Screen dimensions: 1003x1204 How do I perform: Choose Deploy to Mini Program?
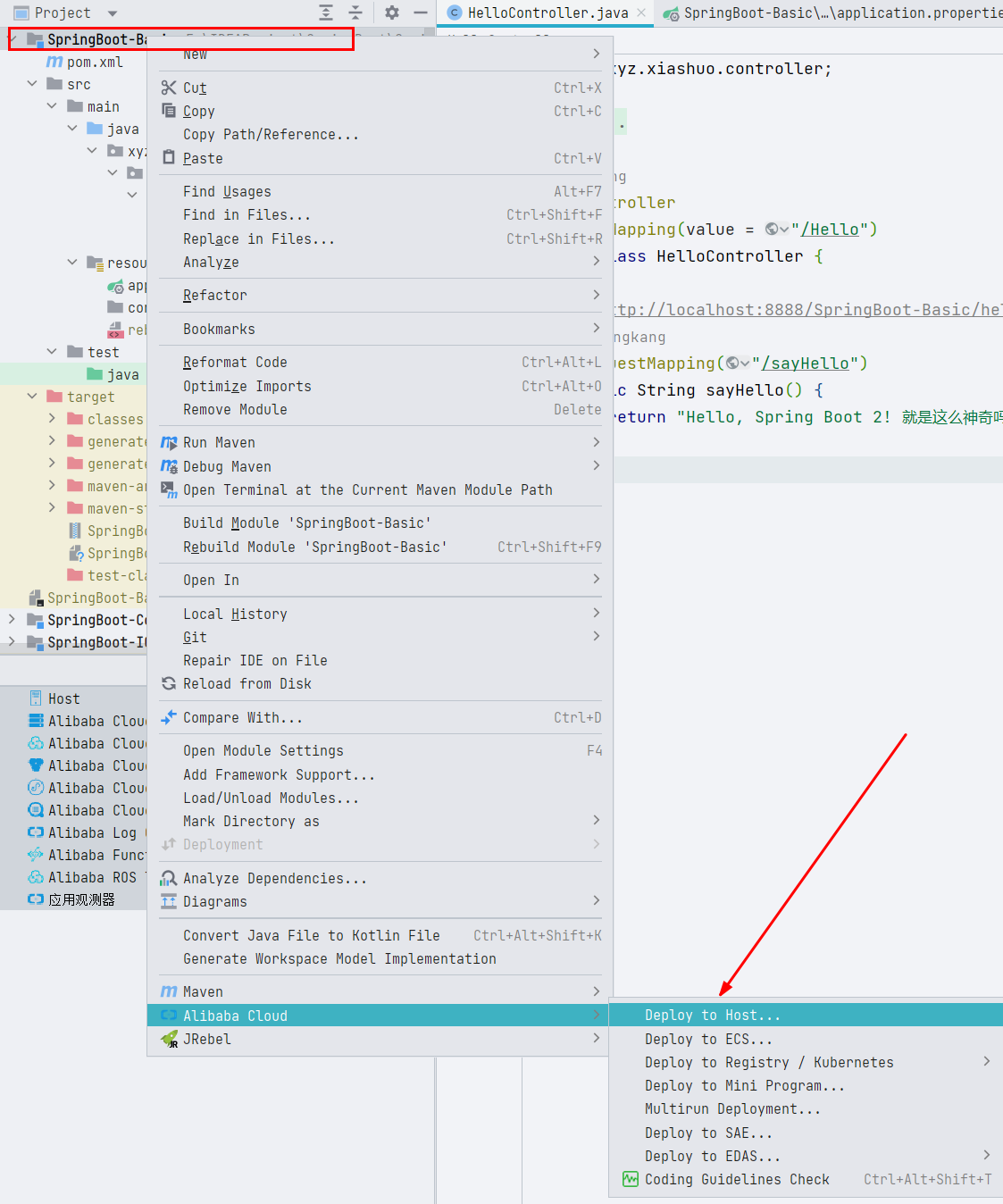[807, 1085]
